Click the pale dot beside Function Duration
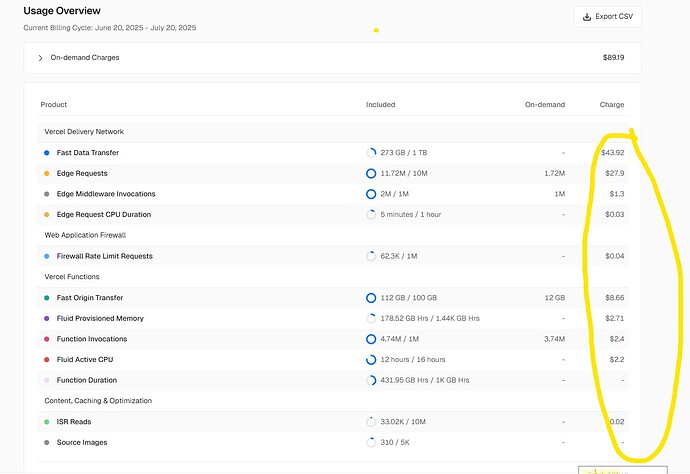The image size is (690, 474). pos(47,380)
